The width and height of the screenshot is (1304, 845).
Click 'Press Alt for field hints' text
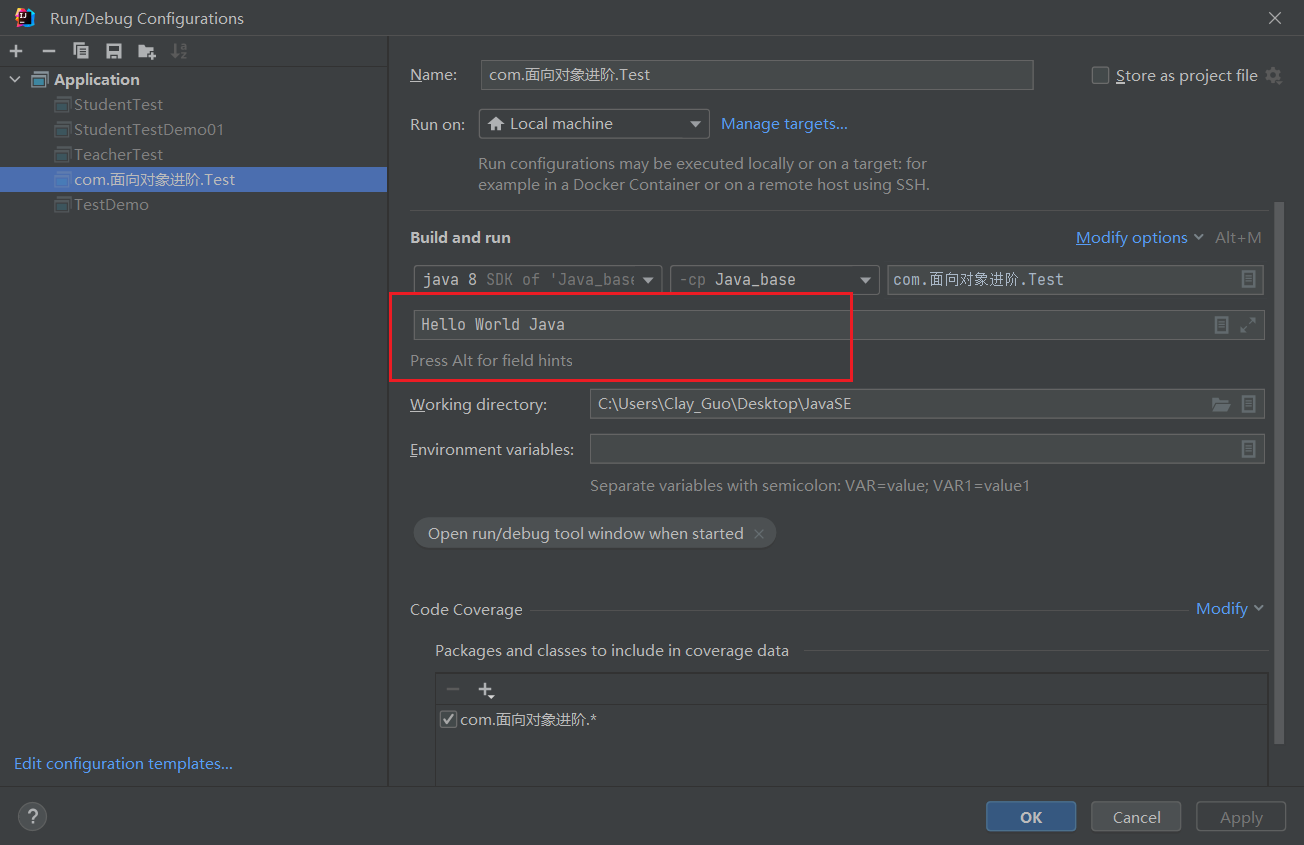point(491,361)
